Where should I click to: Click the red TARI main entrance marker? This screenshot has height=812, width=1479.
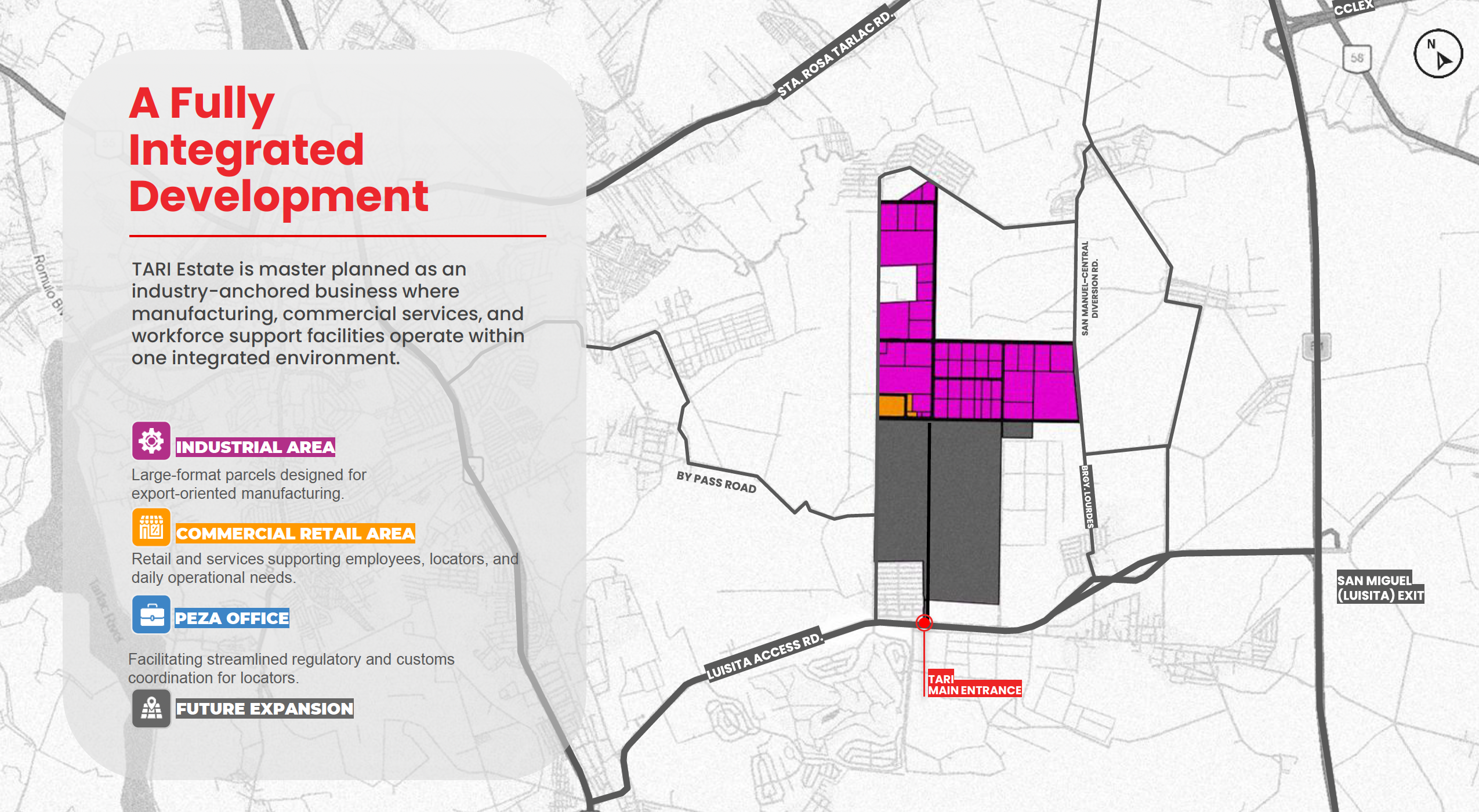point(924,623)
